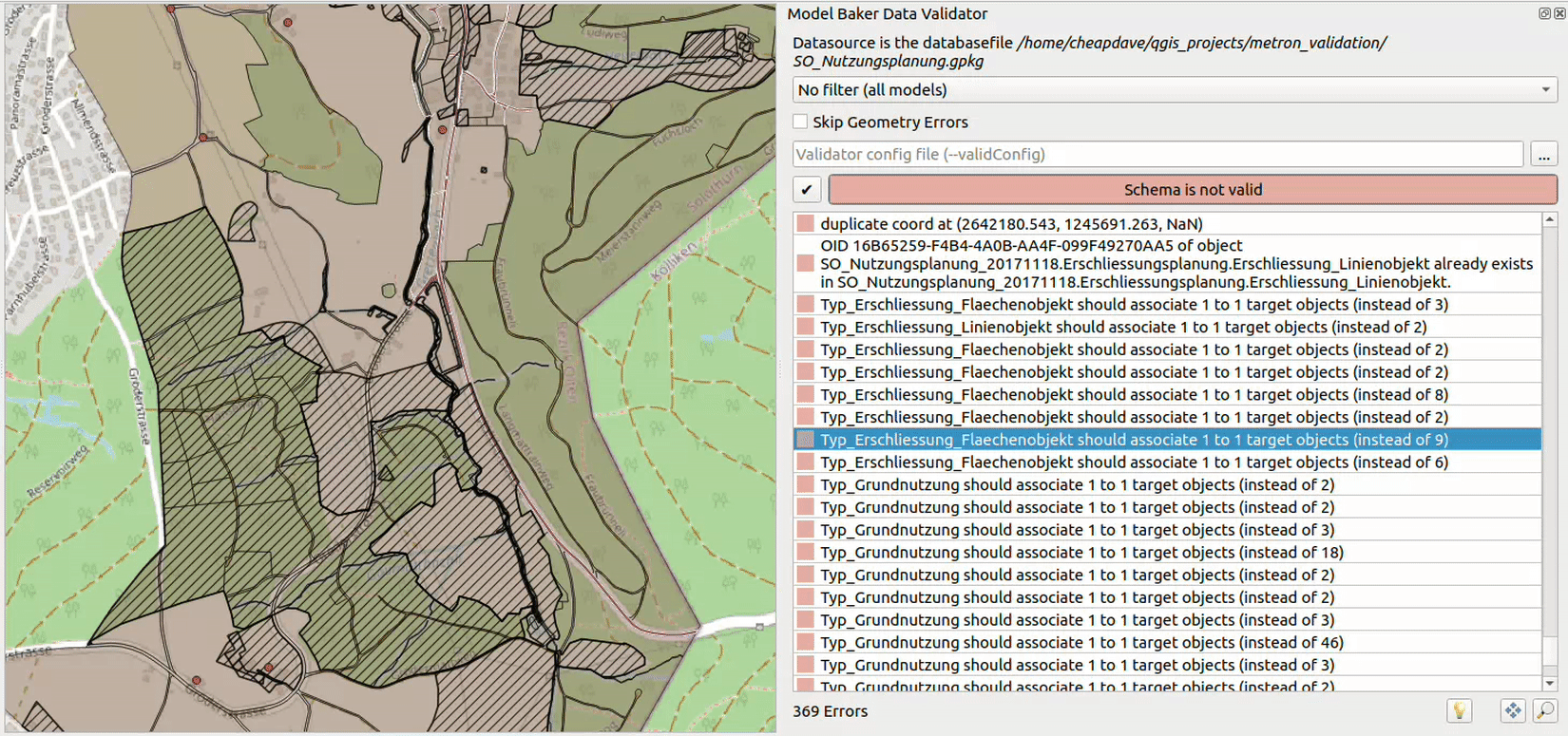Image resolution: width=1568 pixels, height=736 pixels.
Task: Click the pan-to-feature arrows icon
Action: point(1512,710)
